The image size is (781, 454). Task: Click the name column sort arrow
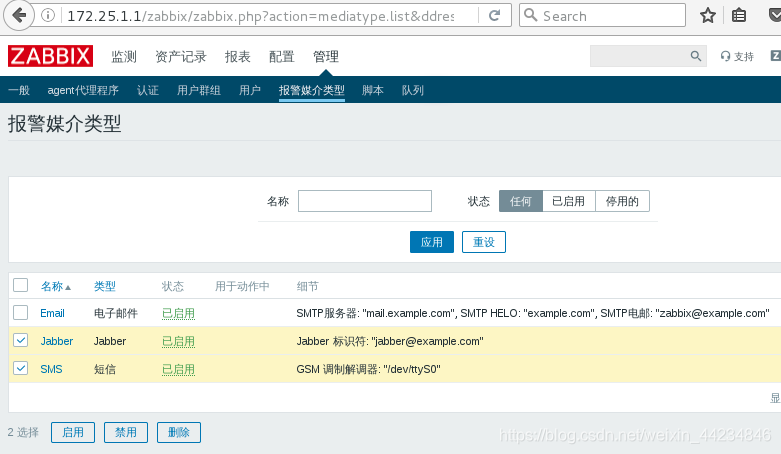[x=68, y=288]
